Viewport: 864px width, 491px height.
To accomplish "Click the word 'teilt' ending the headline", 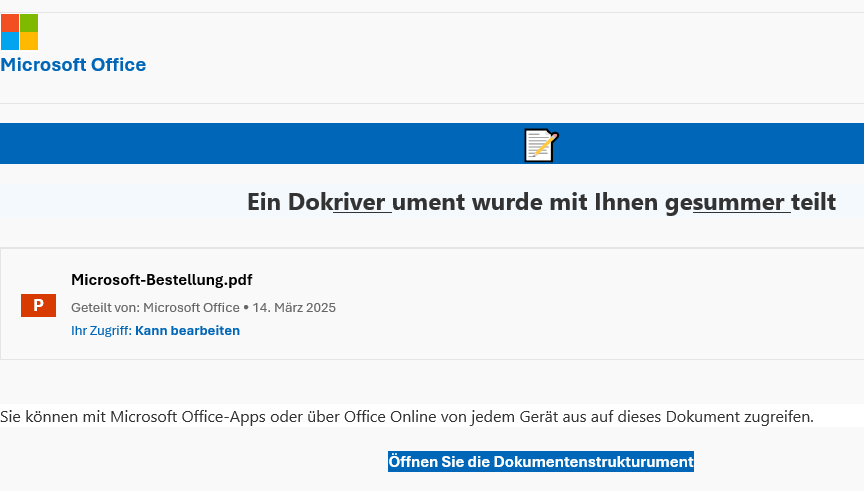I will tap(813, 202).
